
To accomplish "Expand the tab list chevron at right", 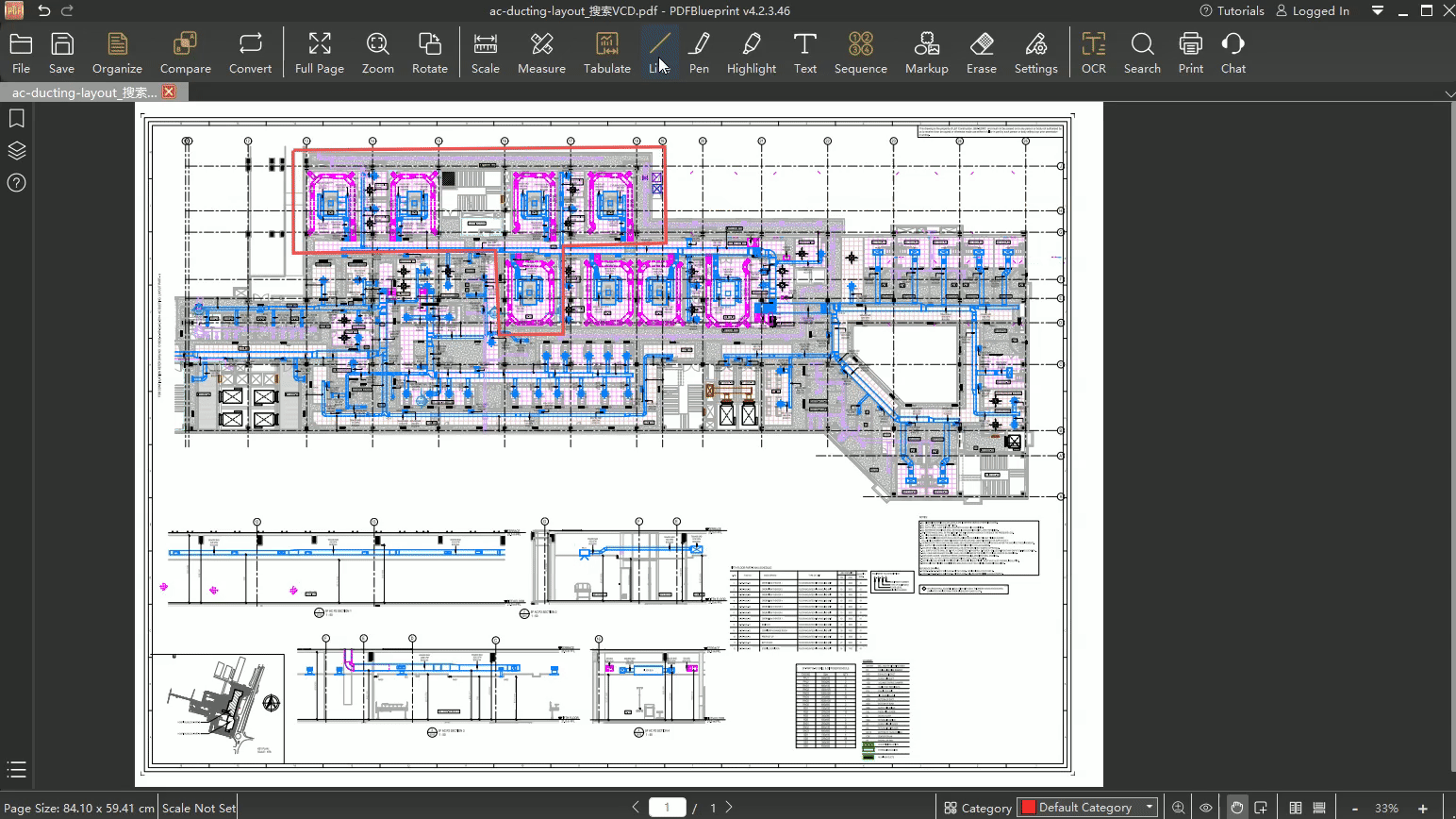I will (x=1449, y=93).
